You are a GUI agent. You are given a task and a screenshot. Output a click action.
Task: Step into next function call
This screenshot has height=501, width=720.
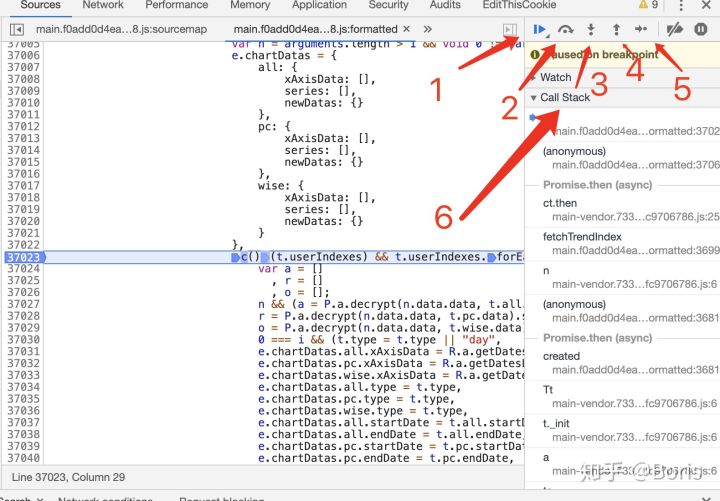tap(591, 29)
